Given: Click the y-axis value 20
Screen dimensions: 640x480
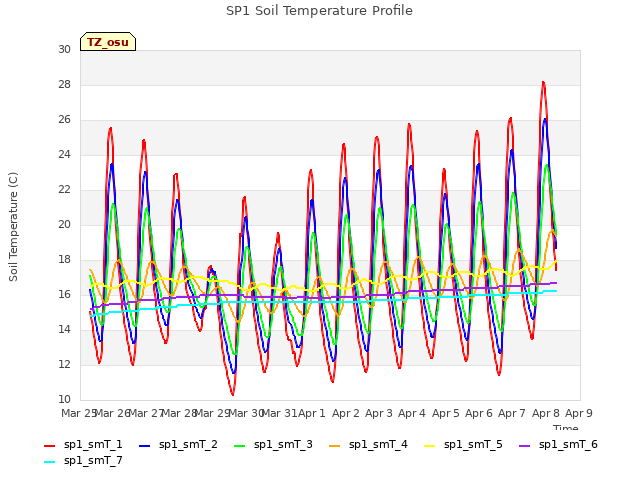Looking at the screenshot, I should click(x=64, y=224).
